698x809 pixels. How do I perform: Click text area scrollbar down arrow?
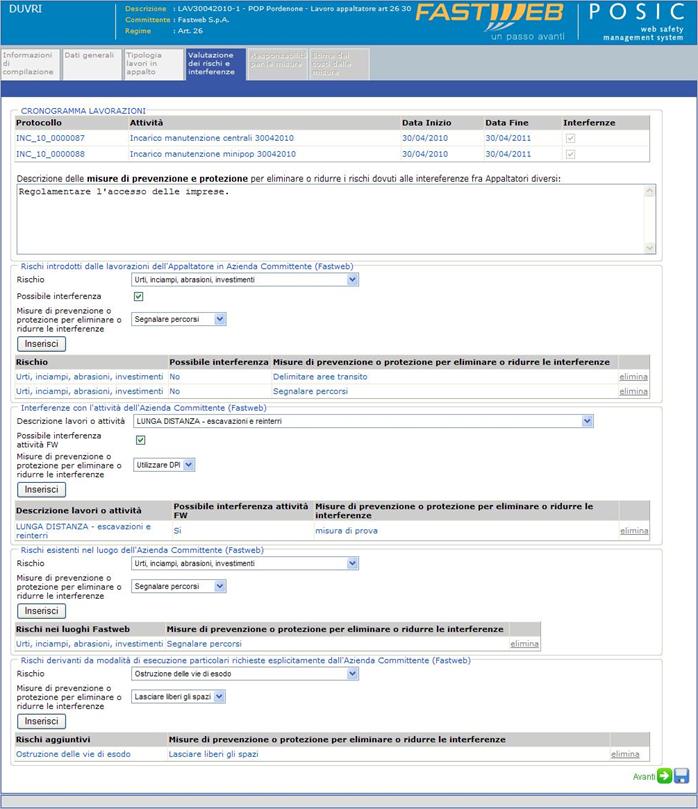tap(650, 248)
